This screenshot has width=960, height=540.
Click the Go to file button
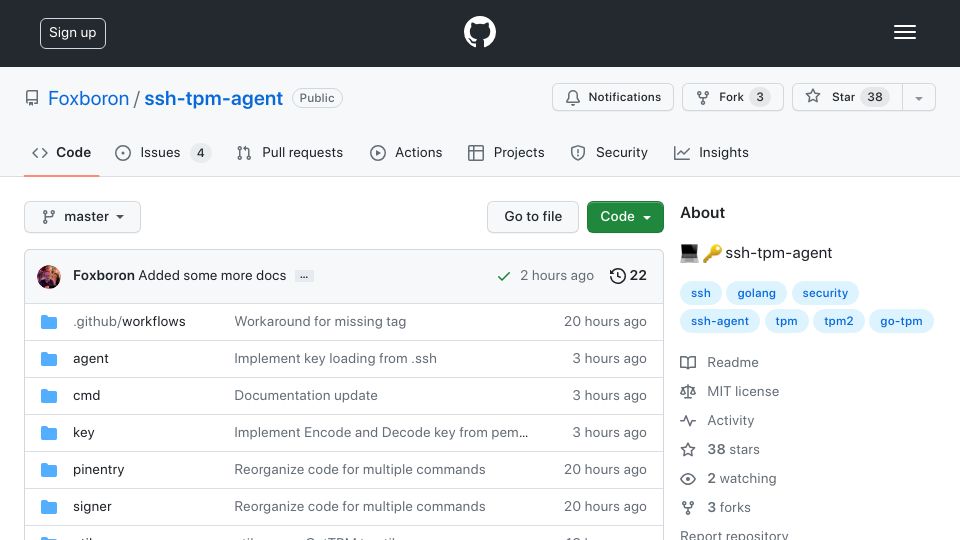tap(533, 217)
